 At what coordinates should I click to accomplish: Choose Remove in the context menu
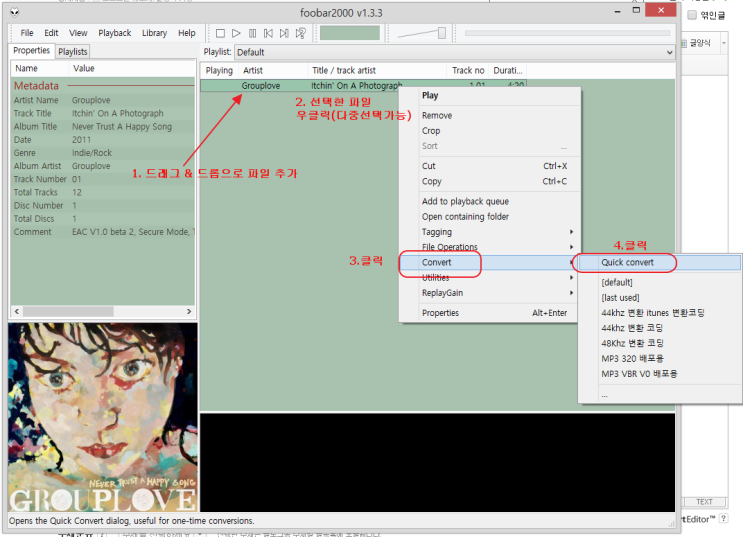(x=490, y=115)
